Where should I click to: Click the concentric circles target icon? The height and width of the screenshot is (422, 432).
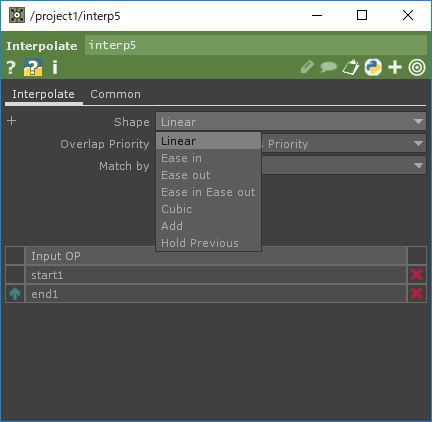coord(417,67)
